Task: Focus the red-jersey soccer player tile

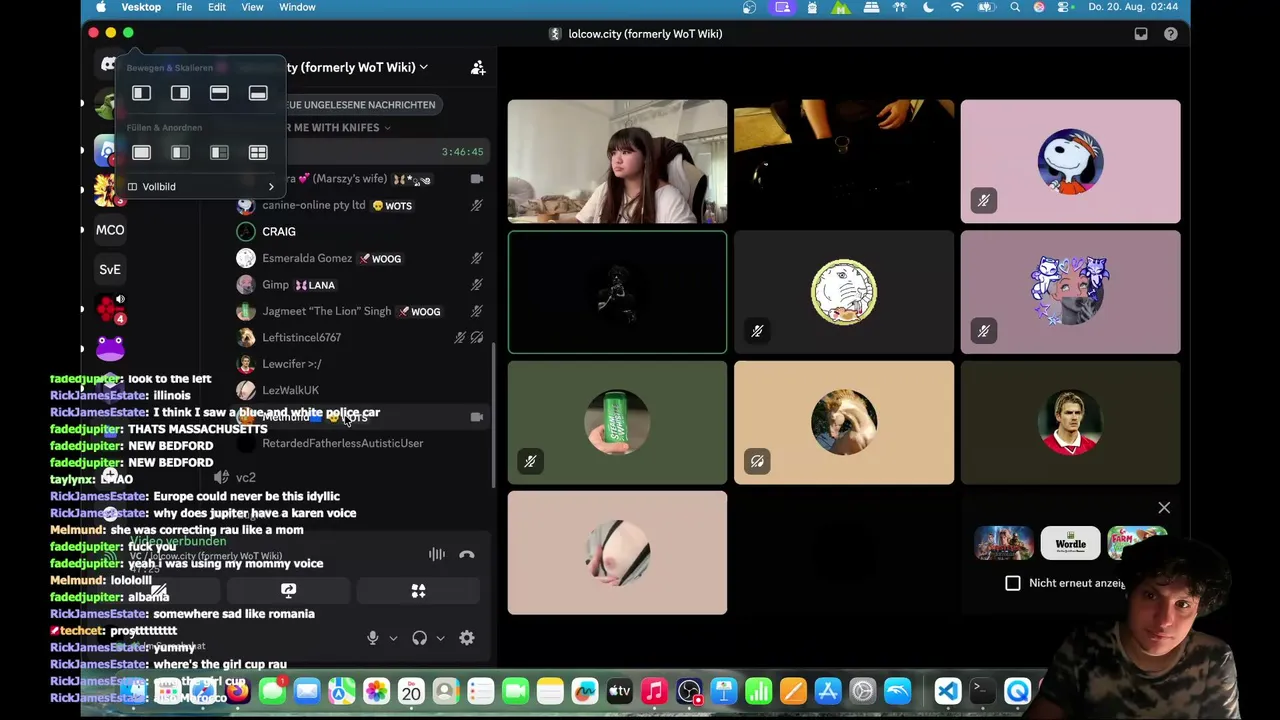Action: click(x=1070, y=422)
